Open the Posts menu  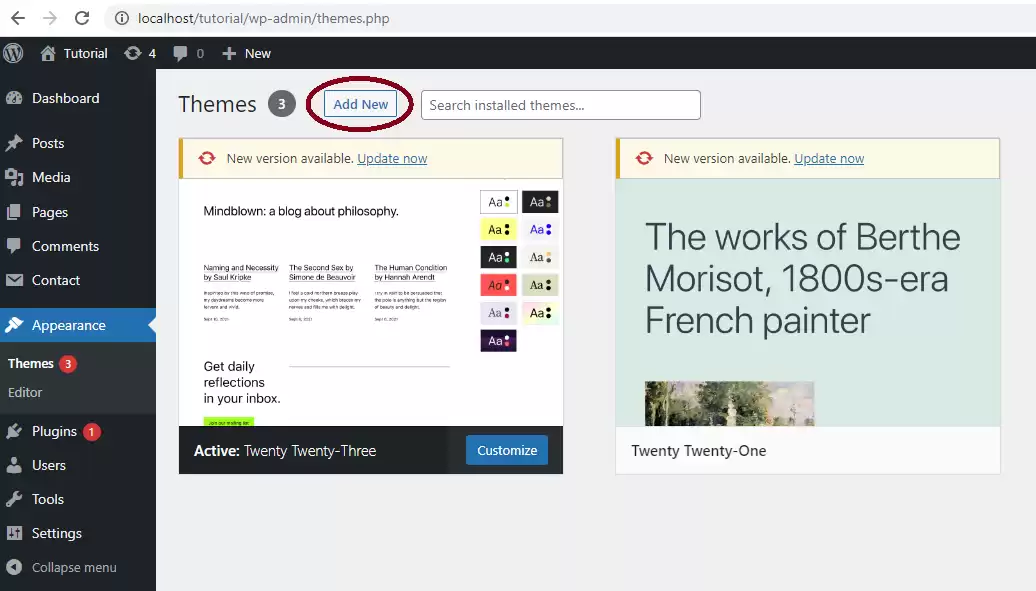pos(47,143)
